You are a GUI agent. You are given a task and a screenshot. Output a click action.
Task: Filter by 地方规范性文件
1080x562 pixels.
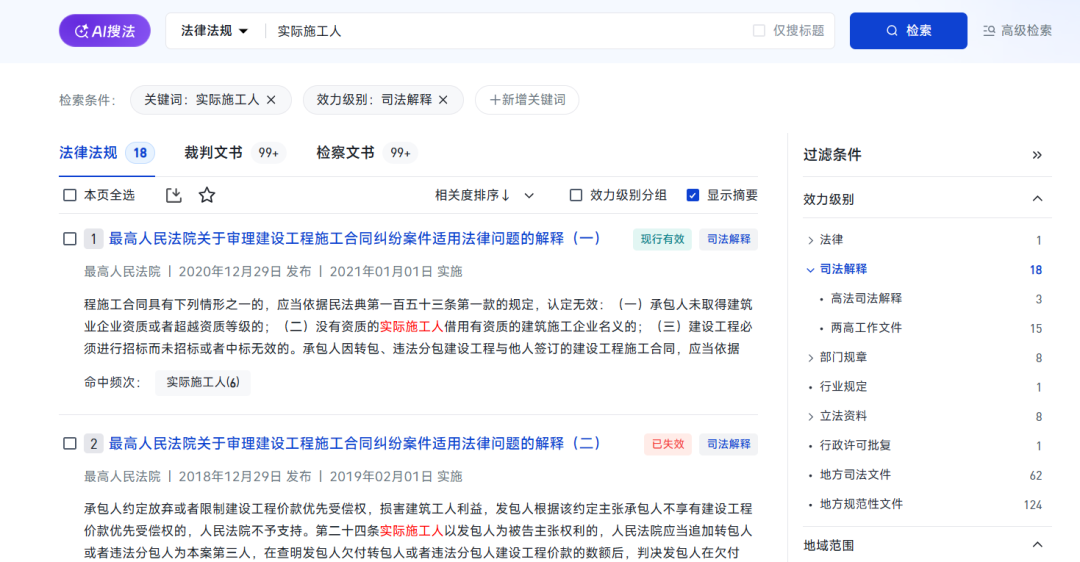[x=861, y=504]
